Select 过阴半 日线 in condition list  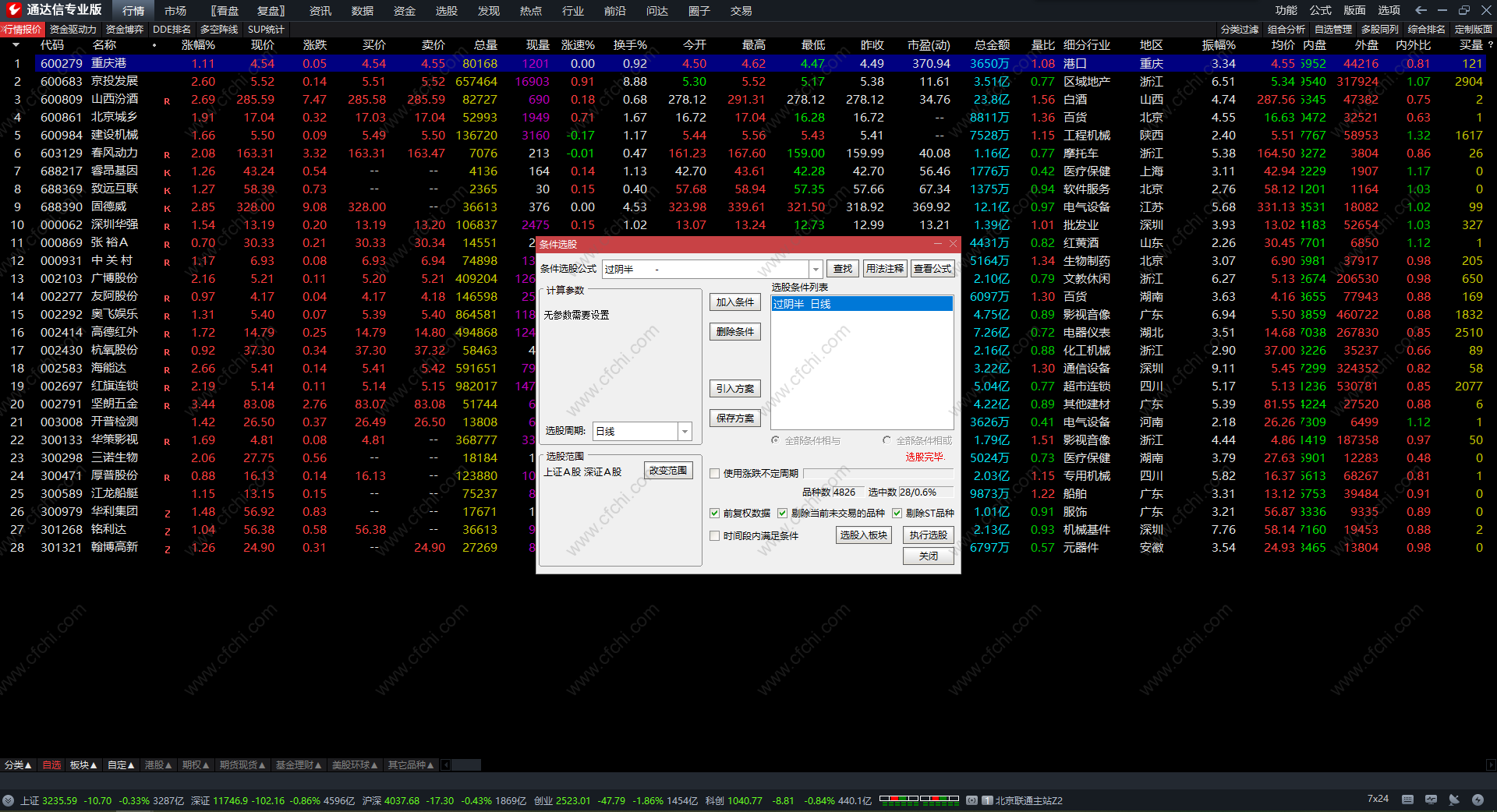pyautogui.click(x=861, y=304)
